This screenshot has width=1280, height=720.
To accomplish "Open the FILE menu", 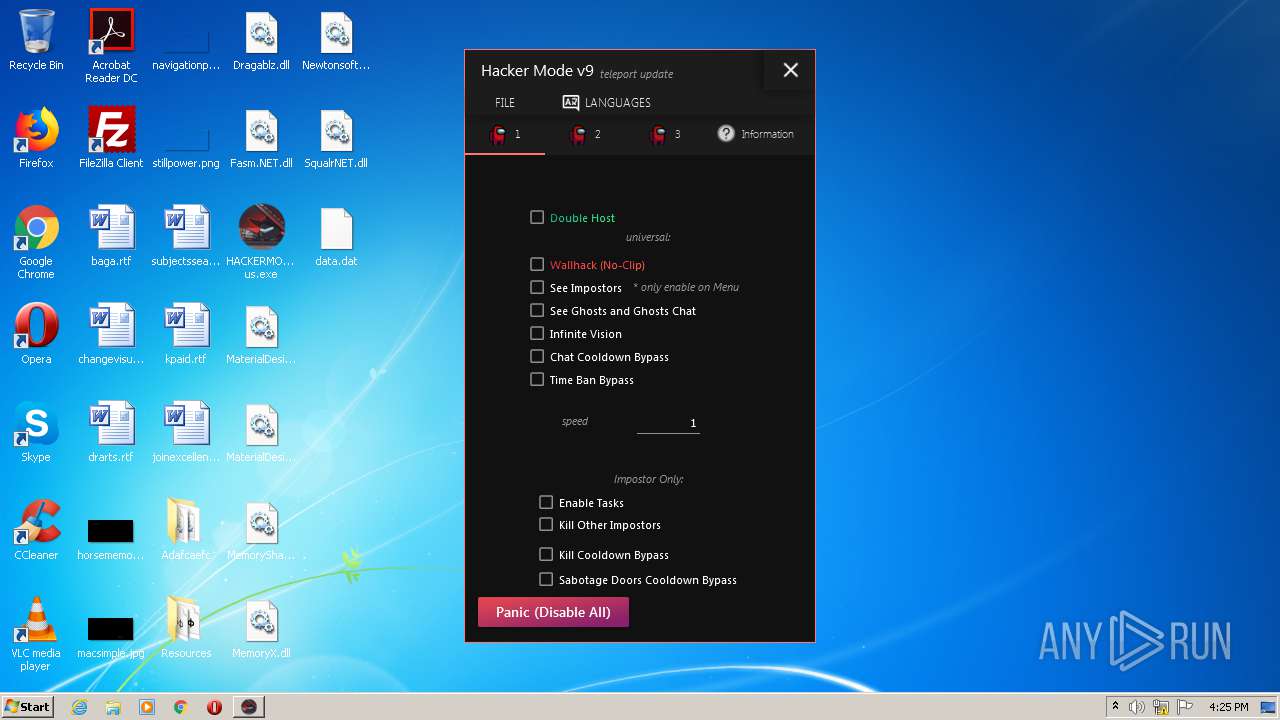I will (x=505, y=102).
